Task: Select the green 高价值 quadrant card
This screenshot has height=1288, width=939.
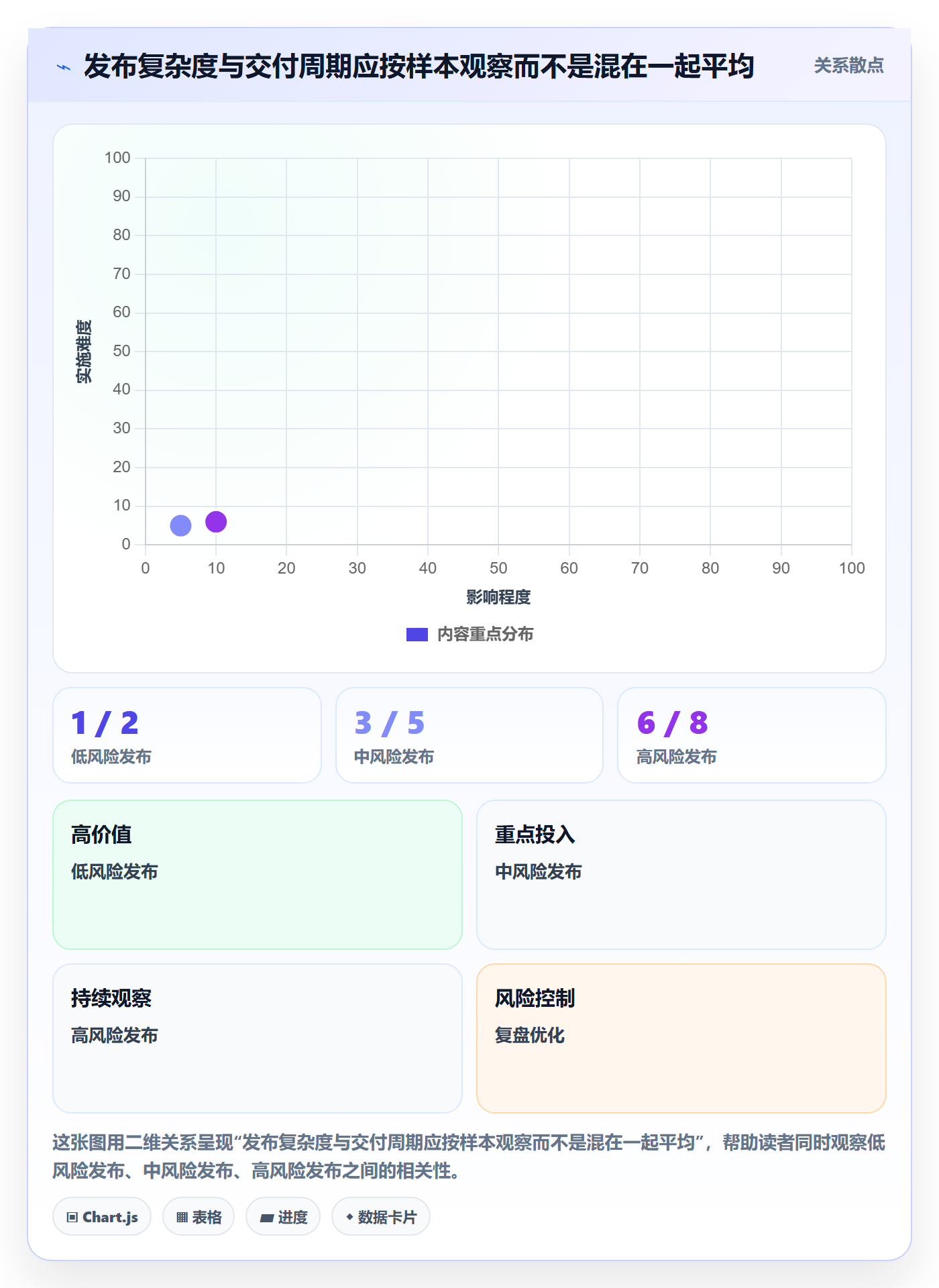Action: click(x=258, y=875)
